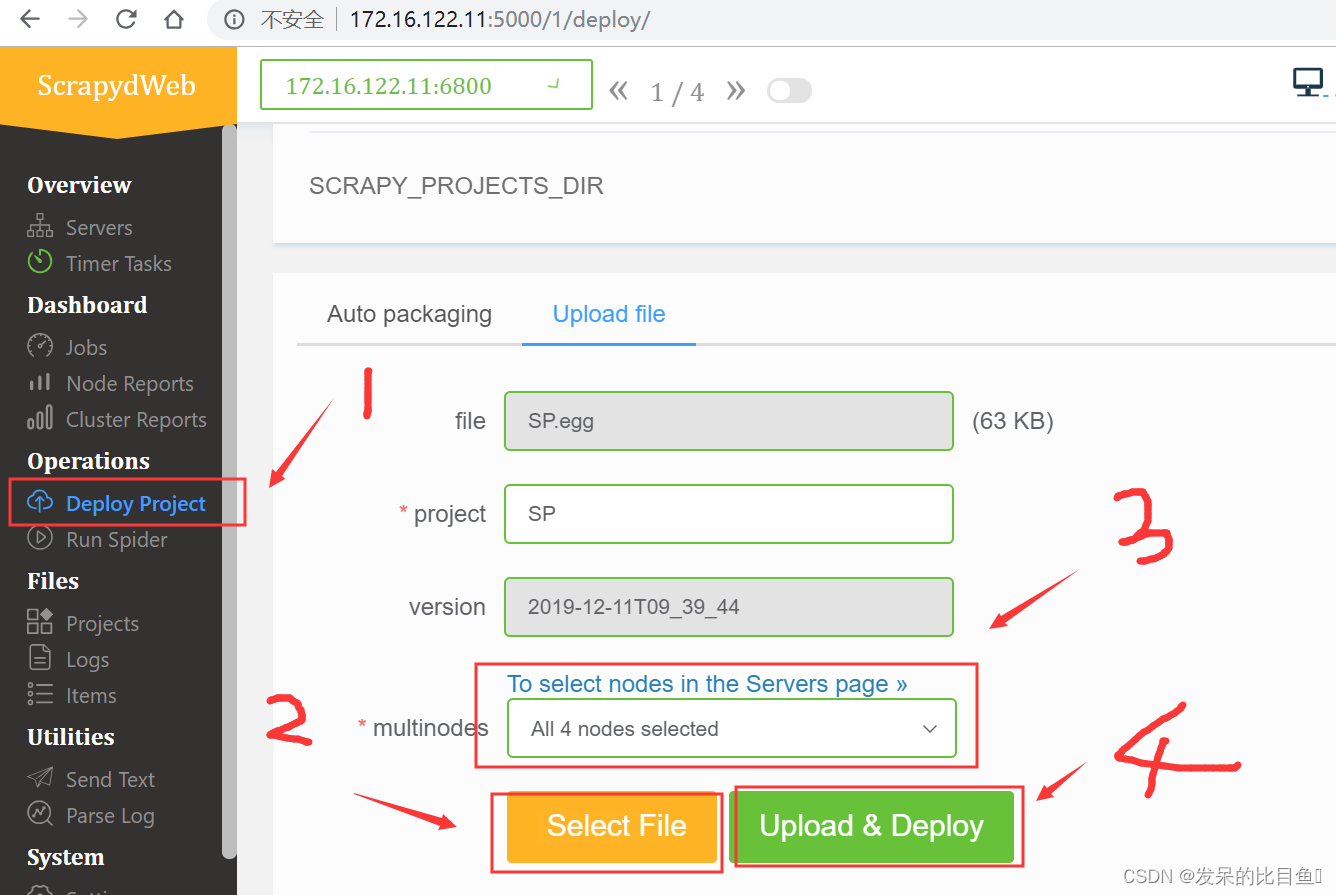
Task: Click the Run Spider play icon
Action: pyautogui.click(x=39, y=539)
